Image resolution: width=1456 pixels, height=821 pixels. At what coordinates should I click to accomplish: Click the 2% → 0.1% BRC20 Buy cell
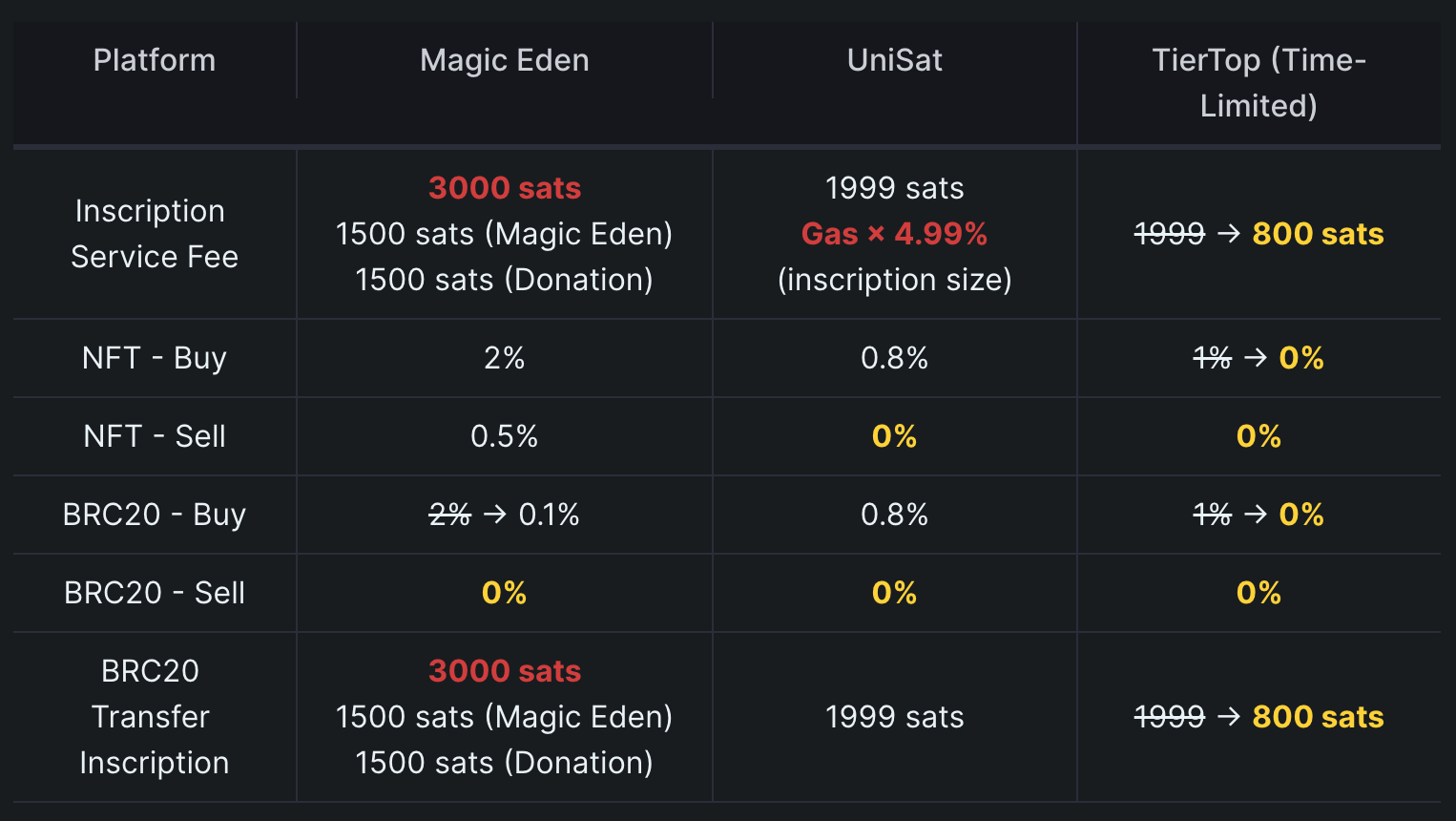point(504,515)
